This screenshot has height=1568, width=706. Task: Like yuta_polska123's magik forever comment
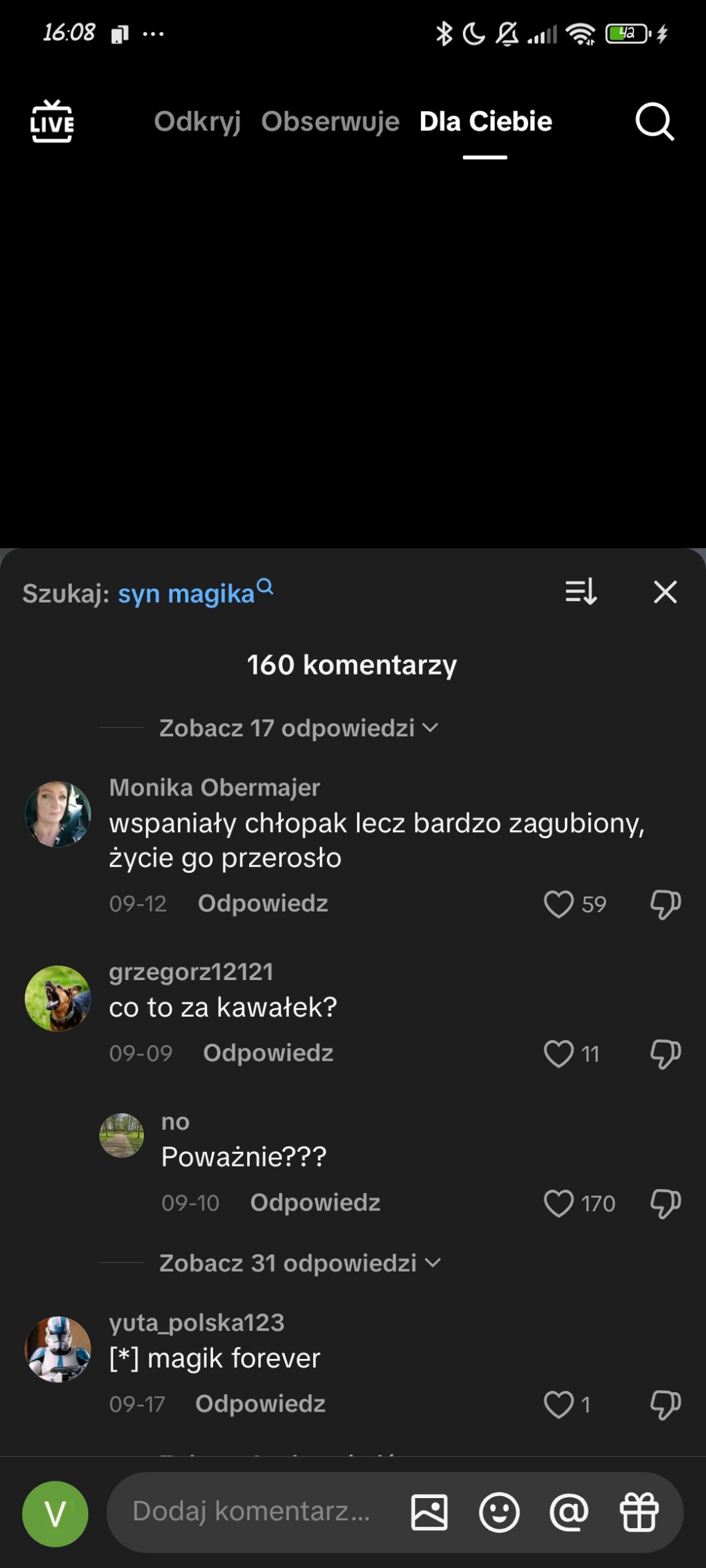(x=559, y=1404)
